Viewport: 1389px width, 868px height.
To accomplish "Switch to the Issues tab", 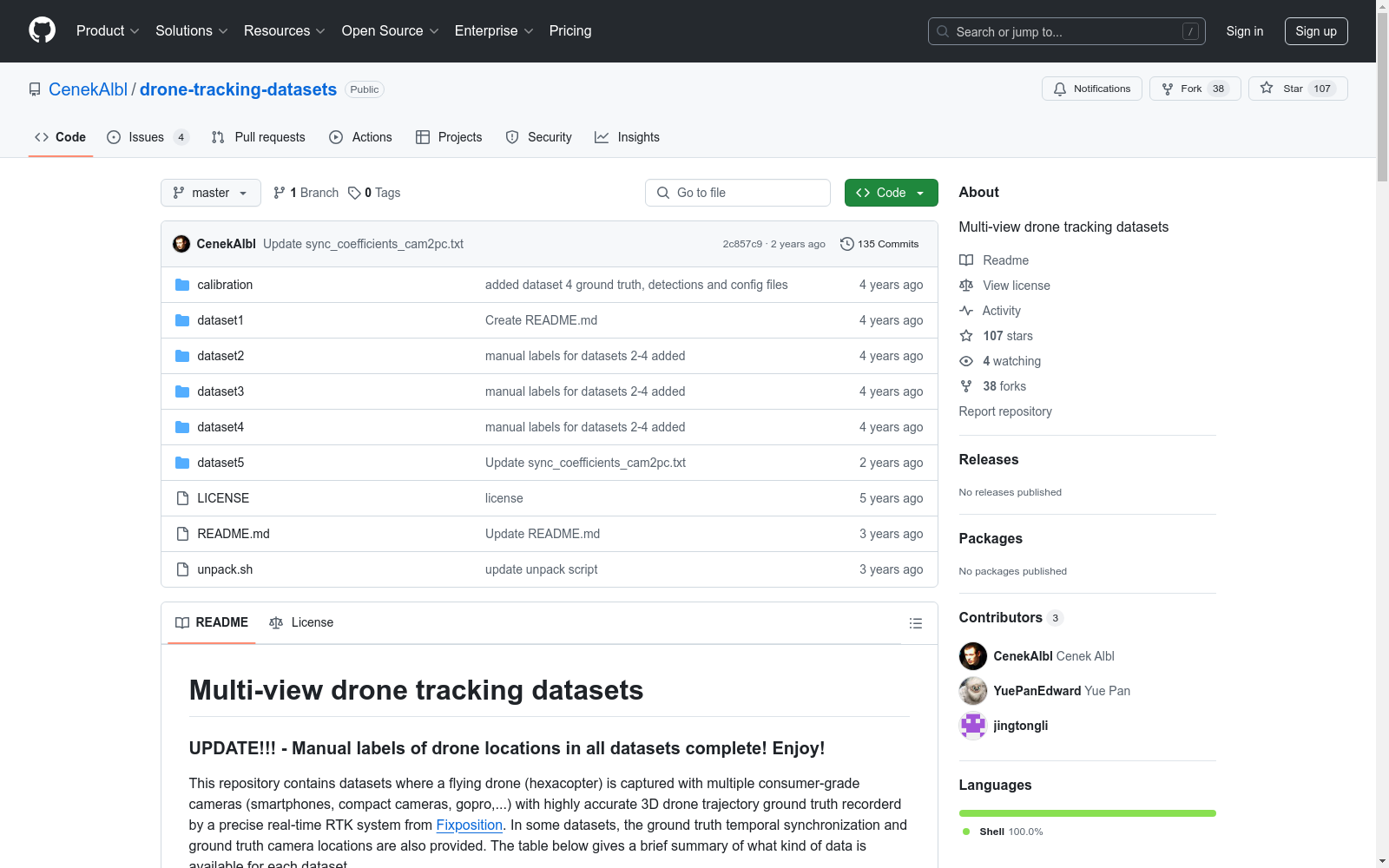I will [147, 137].
